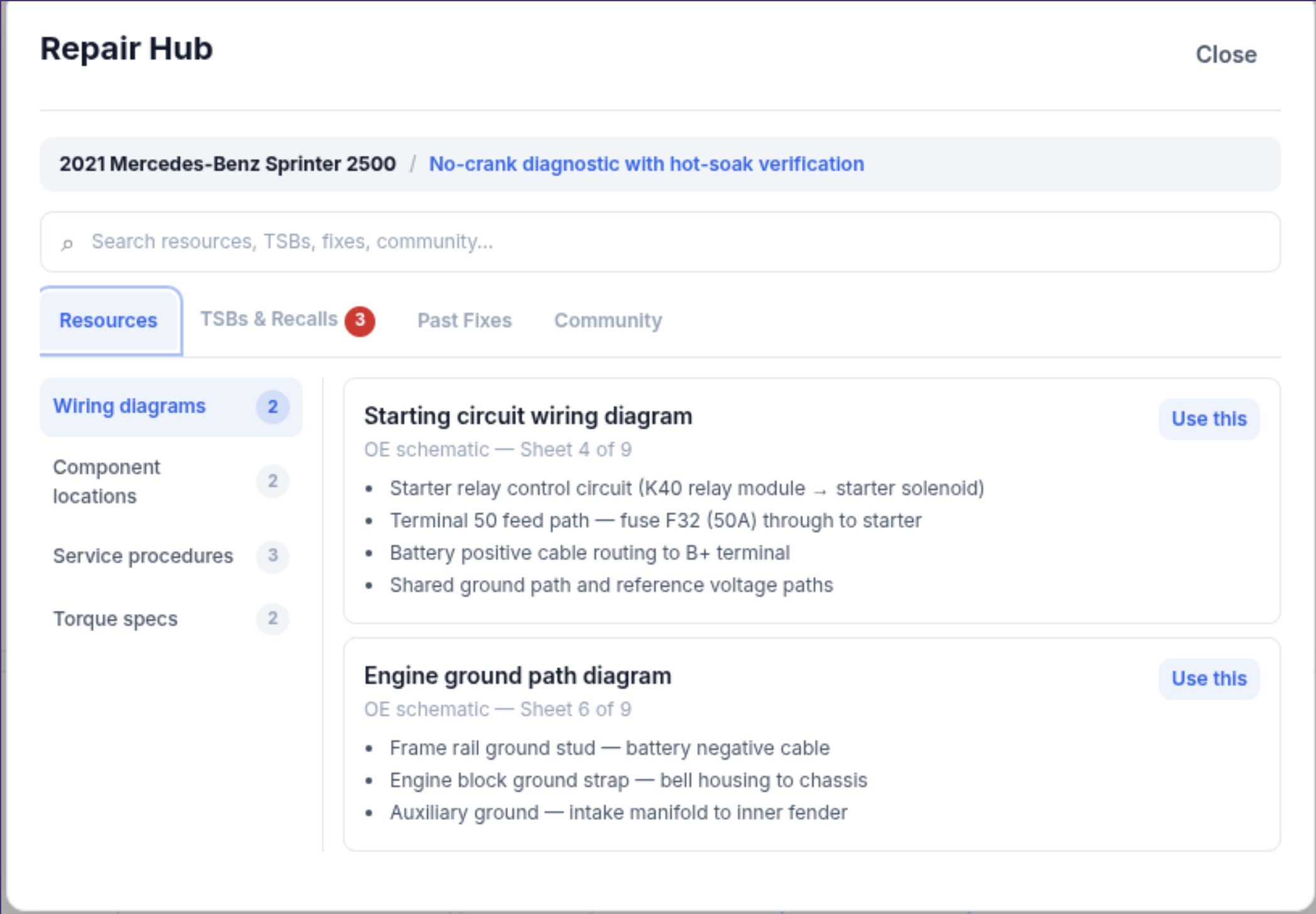Image resolution: width=1316 pixels, height=914 pixels.
Task: Click the Starting circuit wiring diagram title
Action: pos(528,416)
